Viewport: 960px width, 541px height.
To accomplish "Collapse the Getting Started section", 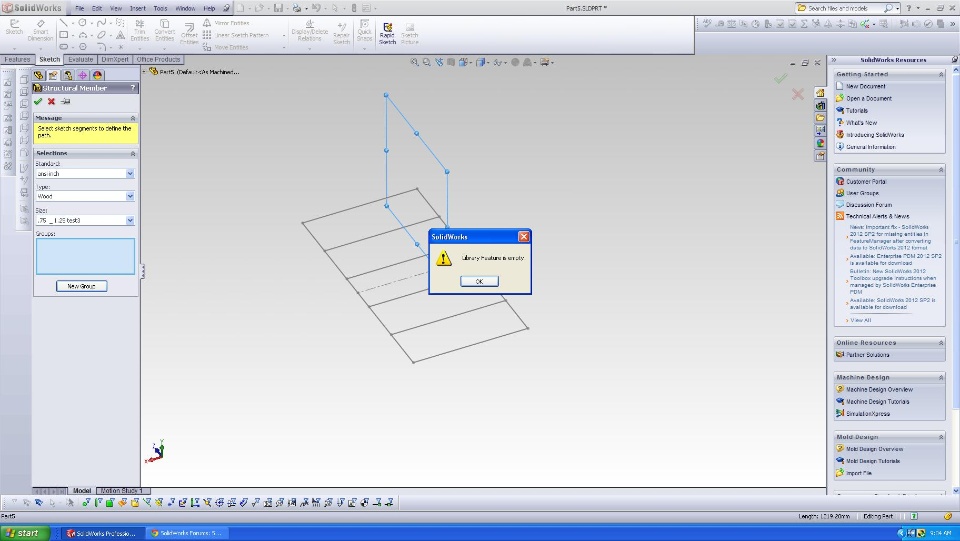I will click(941, 75).
